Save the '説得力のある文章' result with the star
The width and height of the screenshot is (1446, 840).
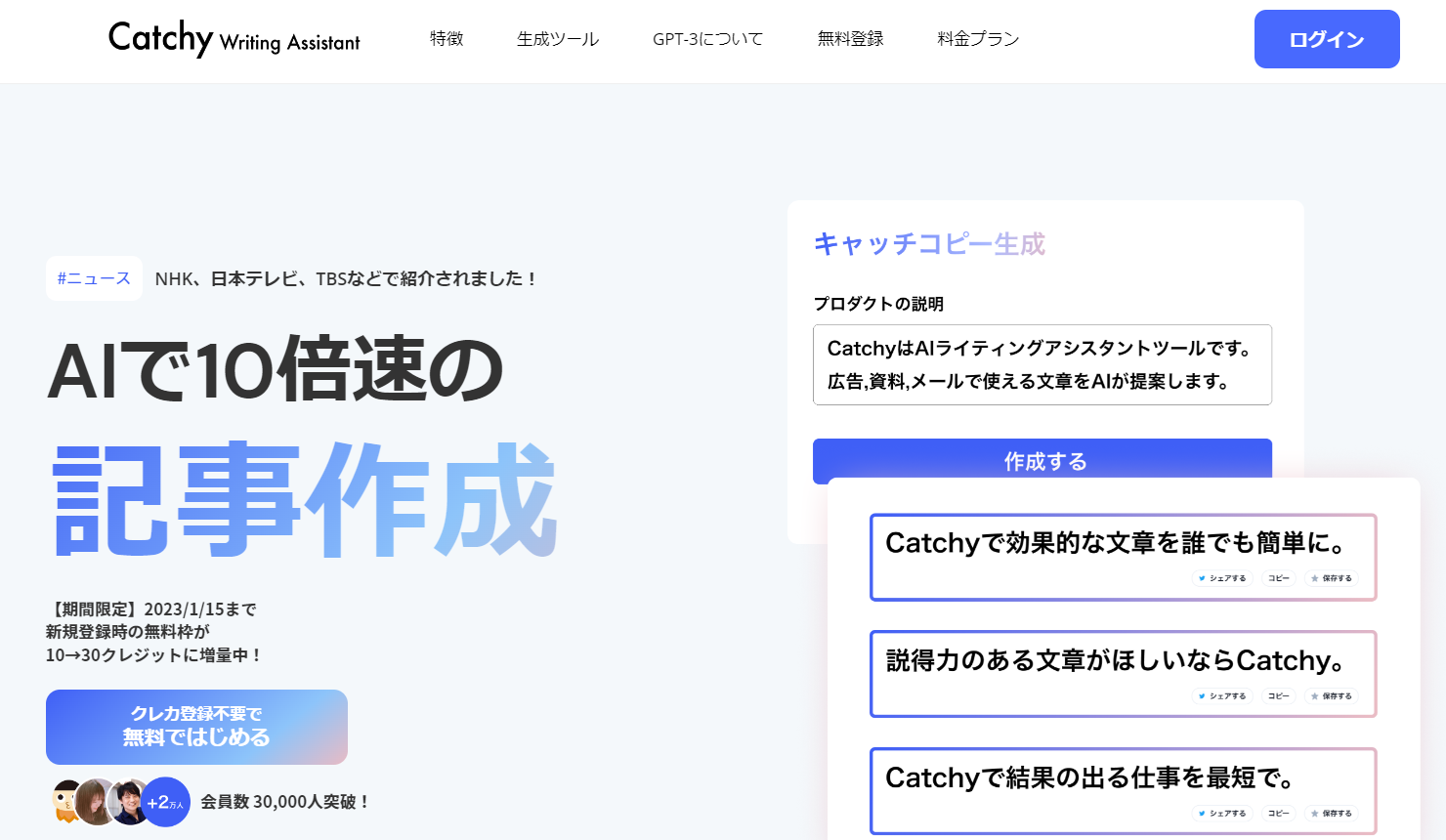click(x=1331, y=695)
